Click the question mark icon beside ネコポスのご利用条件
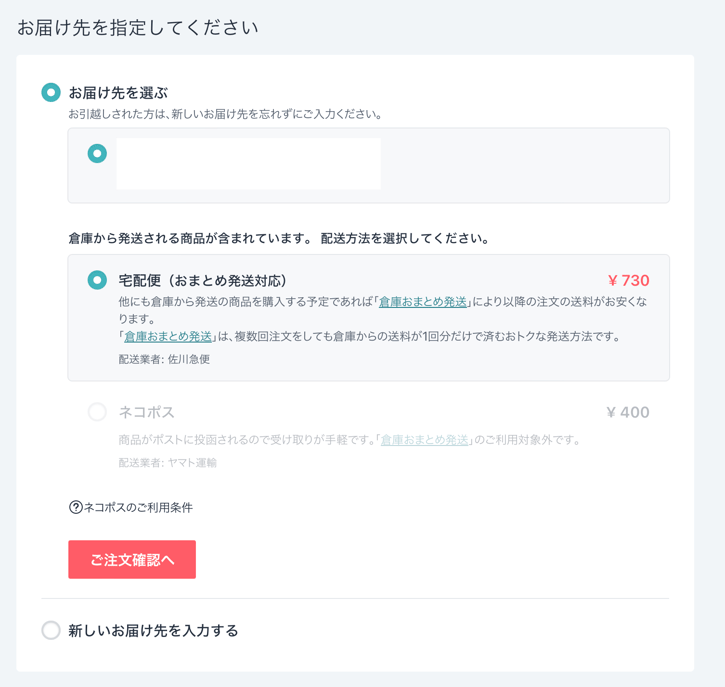Image resolution: width=725 pixels, height=687 pixels. coord(75,507)
